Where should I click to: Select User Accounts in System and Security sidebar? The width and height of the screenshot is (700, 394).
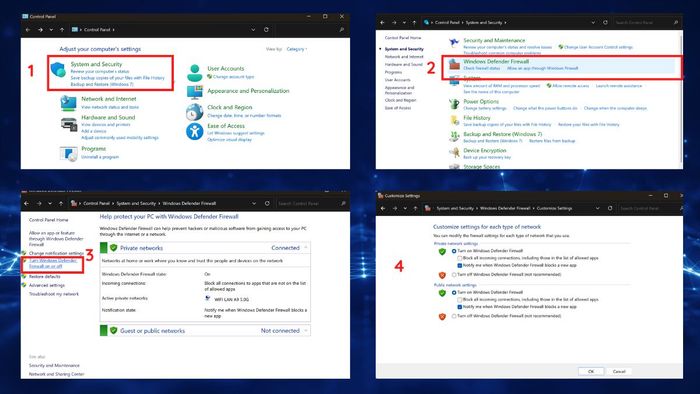(x=397, y=79)
